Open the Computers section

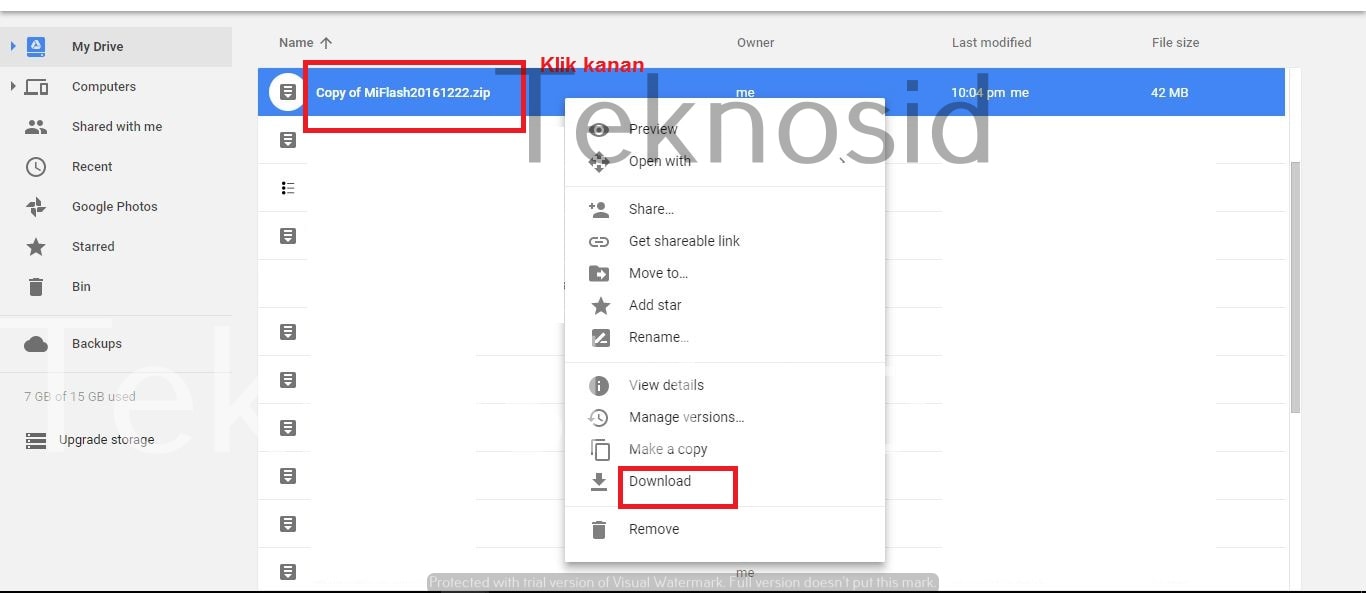tap(104, 87)
